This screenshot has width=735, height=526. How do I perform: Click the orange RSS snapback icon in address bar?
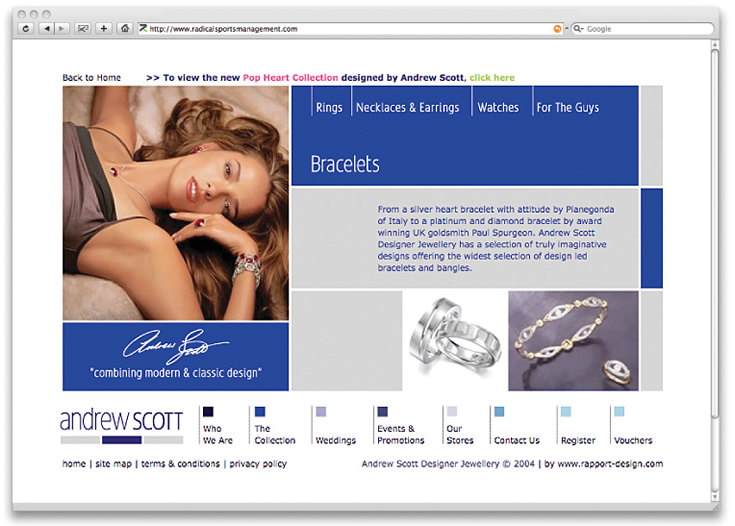point(557,29)
